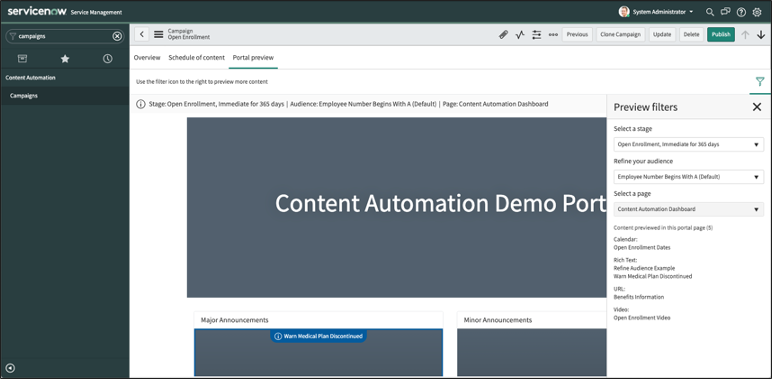This screenshot has width=772, height=379.
Task: Click the ServiceNow logo
Action: (x=37, y=11)
